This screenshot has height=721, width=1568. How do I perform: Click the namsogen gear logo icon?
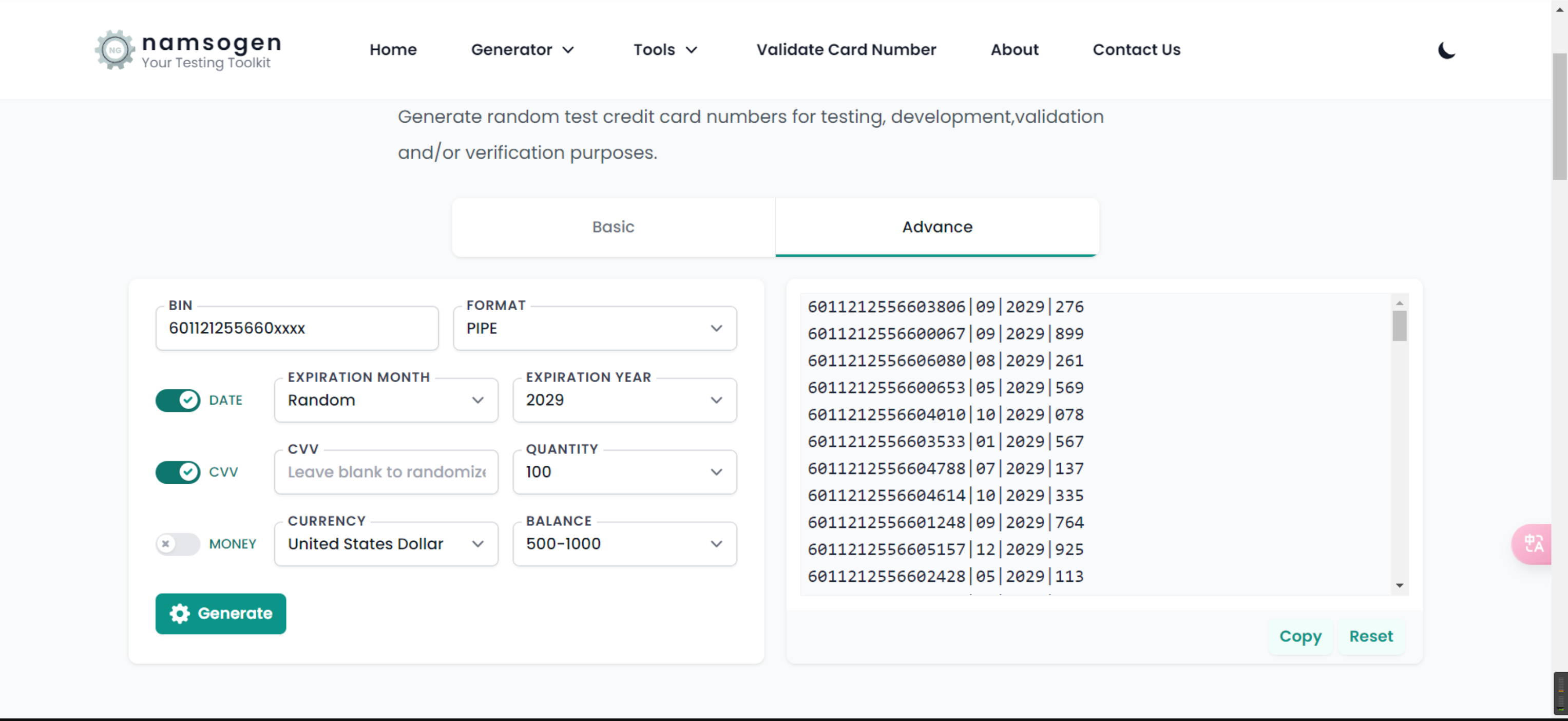[113, 49]
